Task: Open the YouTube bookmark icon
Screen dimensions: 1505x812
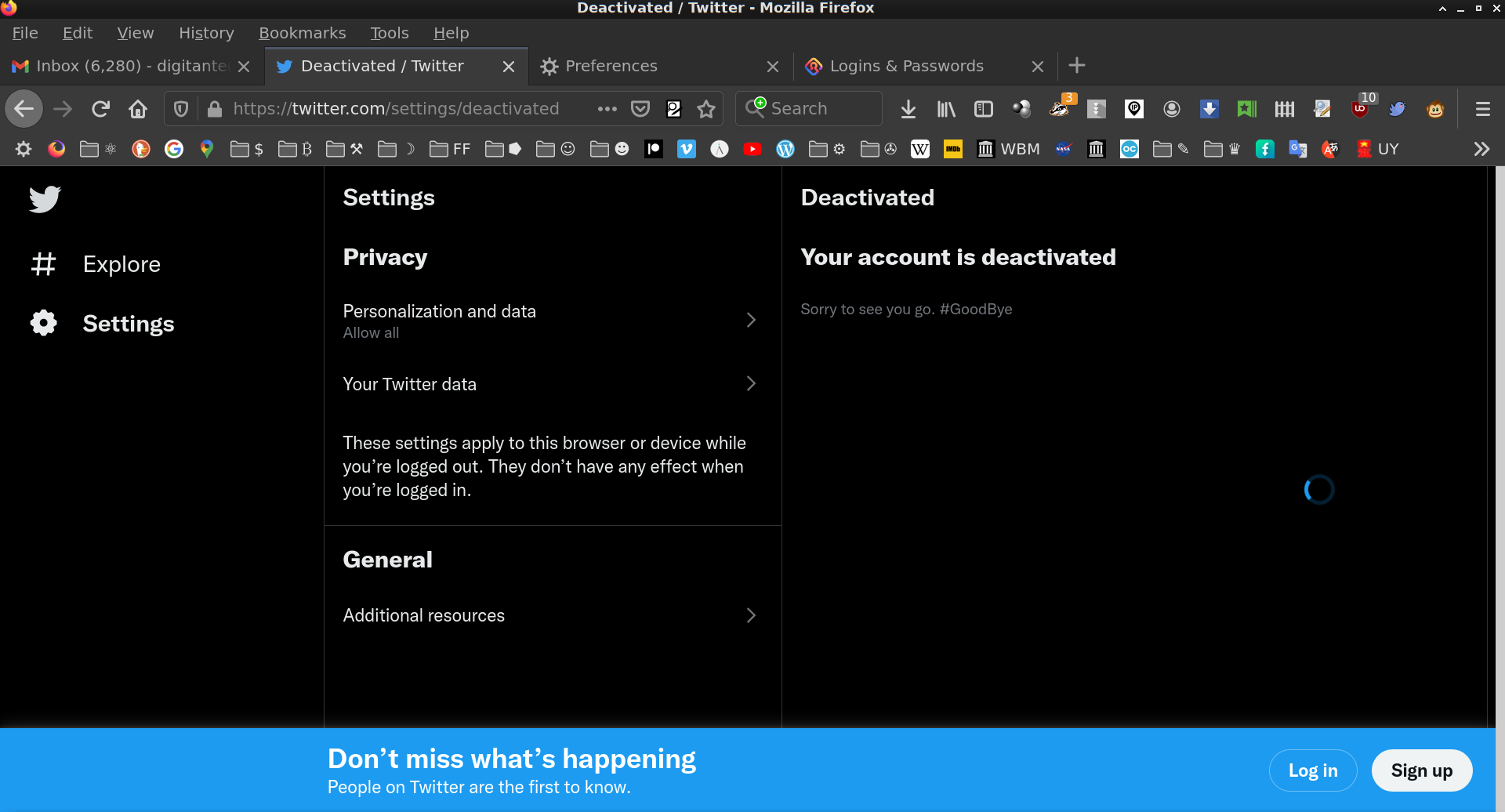Action: click(752, 149)
